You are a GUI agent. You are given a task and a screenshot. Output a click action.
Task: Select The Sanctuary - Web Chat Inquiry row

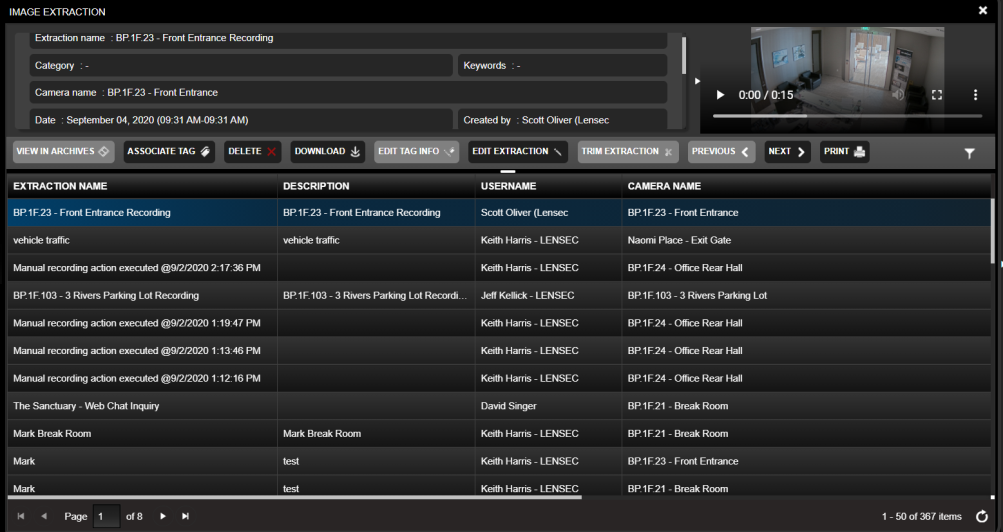tap(499, 405)
